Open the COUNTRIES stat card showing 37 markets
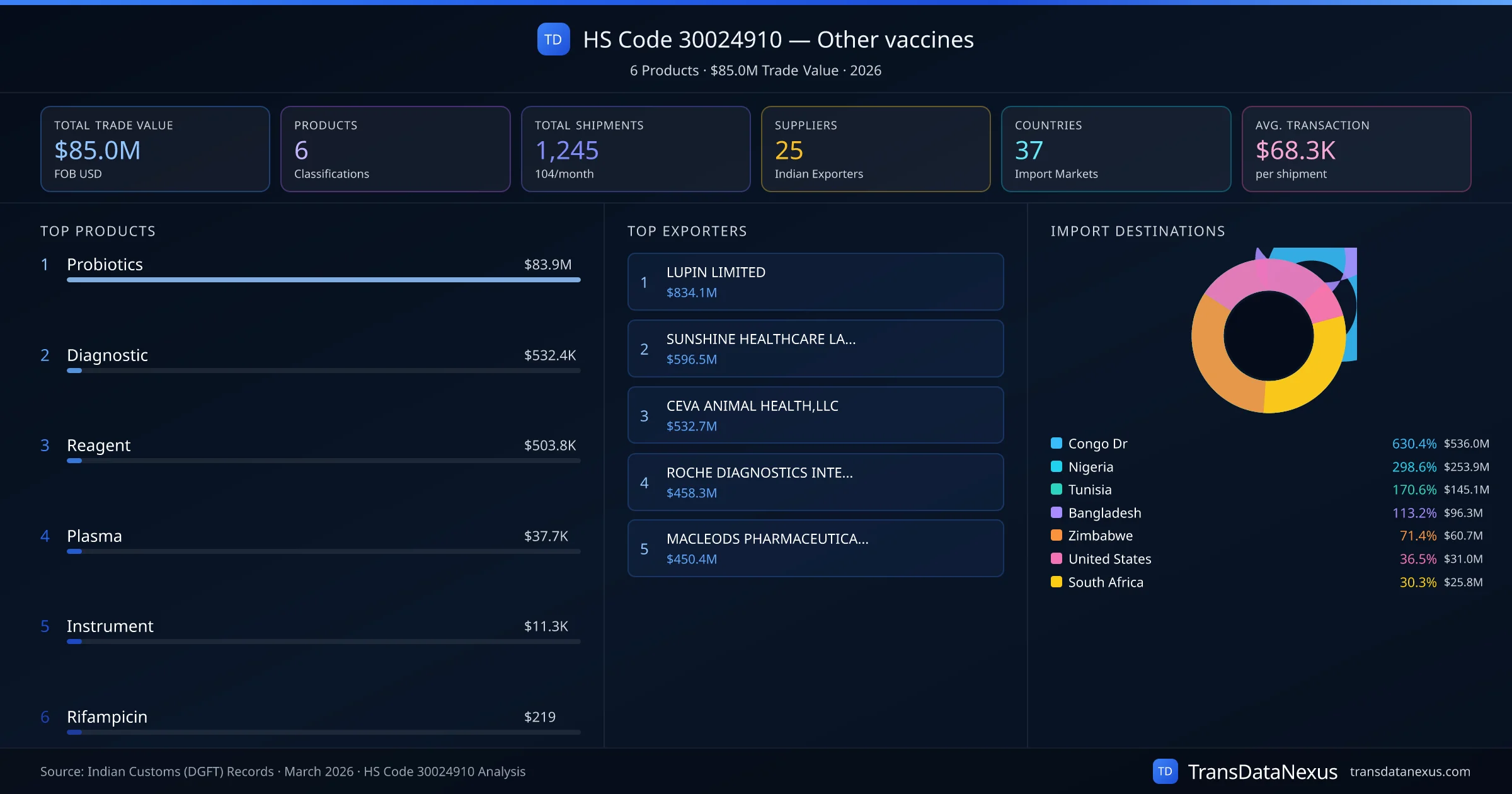The height and width of the screenshot is (794, 1512). (x=1116, y=149)
